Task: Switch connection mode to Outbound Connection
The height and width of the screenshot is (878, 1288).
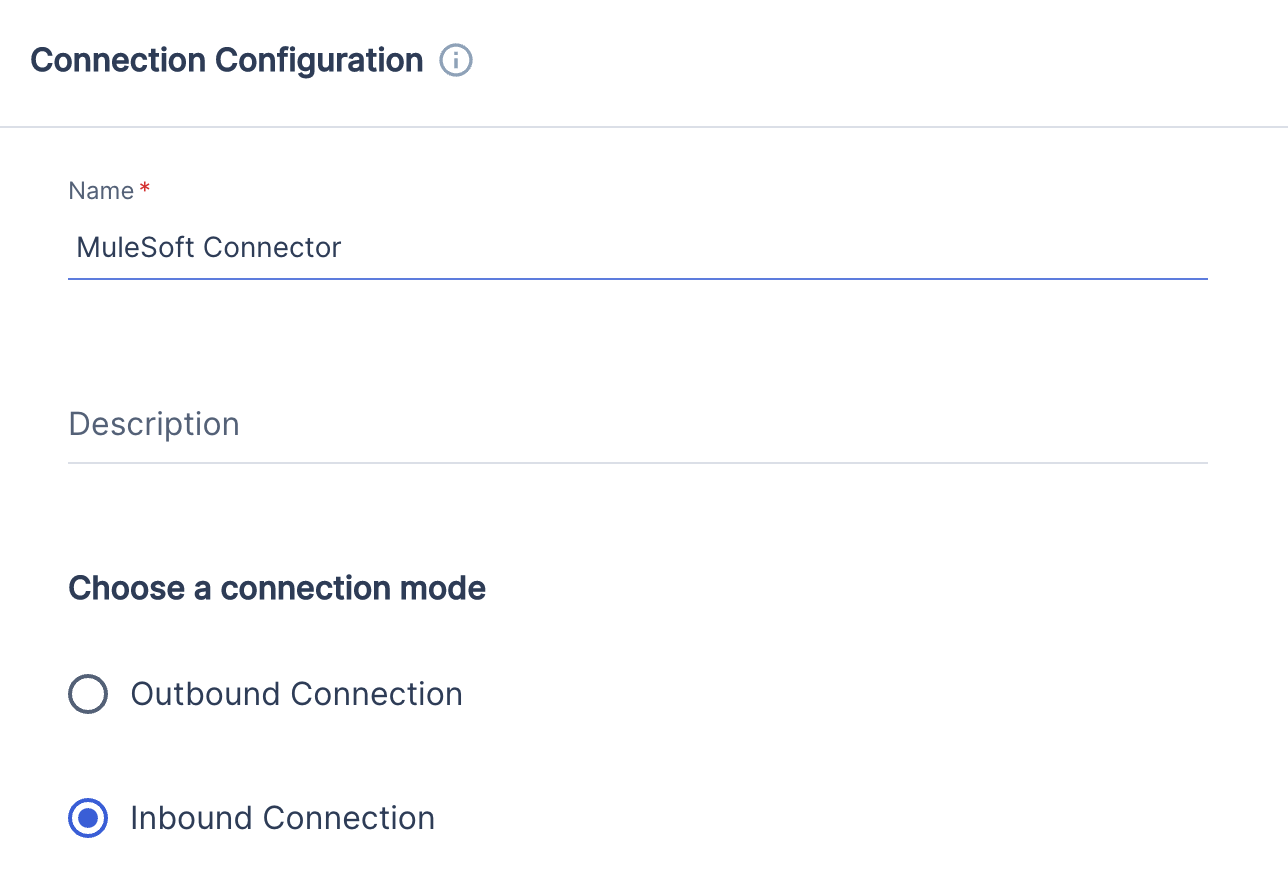Action: coord(87,694)
